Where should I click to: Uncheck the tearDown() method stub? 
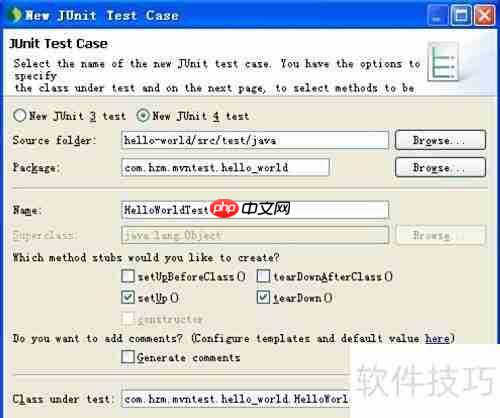[x=263, y=297]
